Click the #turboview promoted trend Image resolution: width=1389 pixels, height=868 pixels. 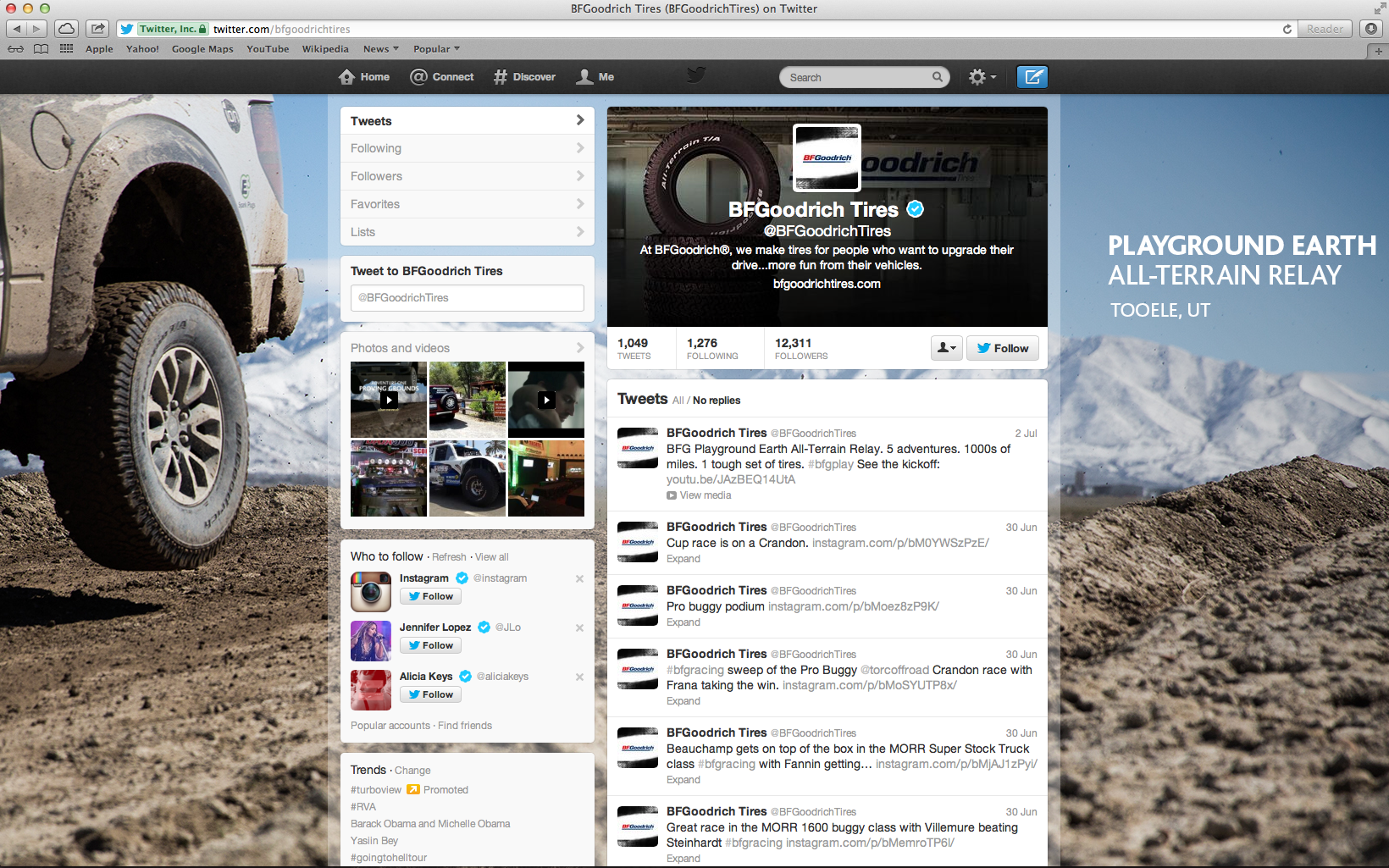pyautogui.click(x=376, y=790)
